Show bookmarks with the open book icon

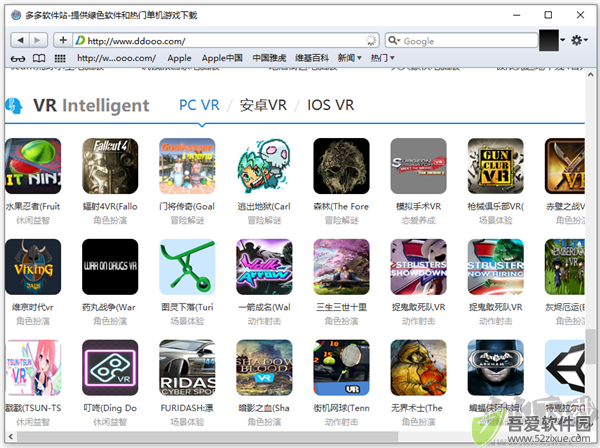[39, 59]
